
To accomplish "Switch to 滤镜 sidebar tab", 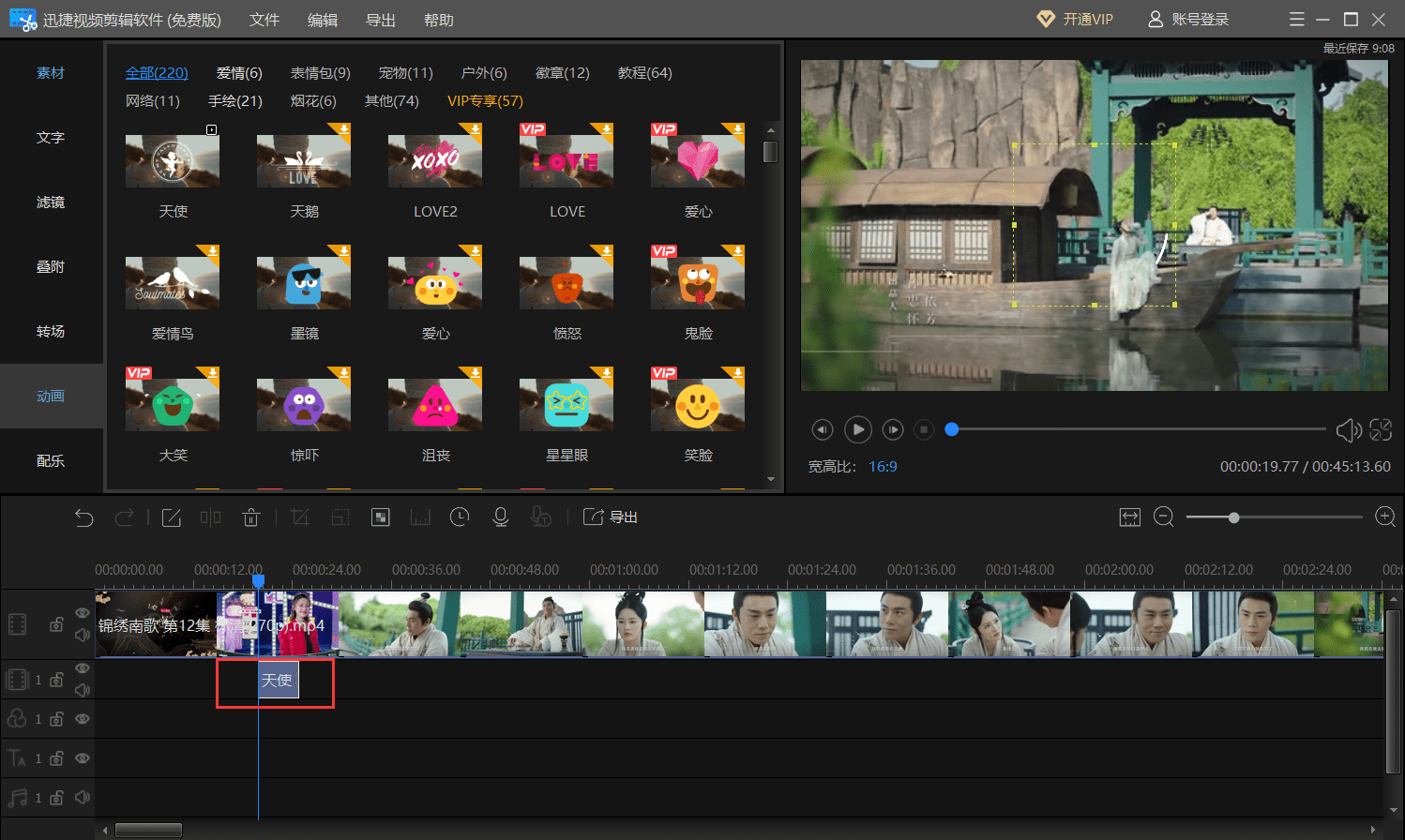I will click(51, 202).
